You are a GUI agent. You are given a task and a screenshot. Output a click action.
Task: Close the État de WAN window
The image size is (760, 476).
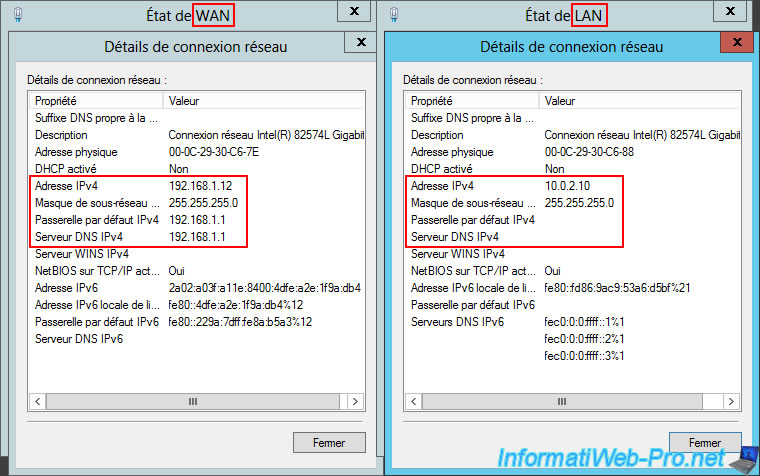tap(353, 11)
